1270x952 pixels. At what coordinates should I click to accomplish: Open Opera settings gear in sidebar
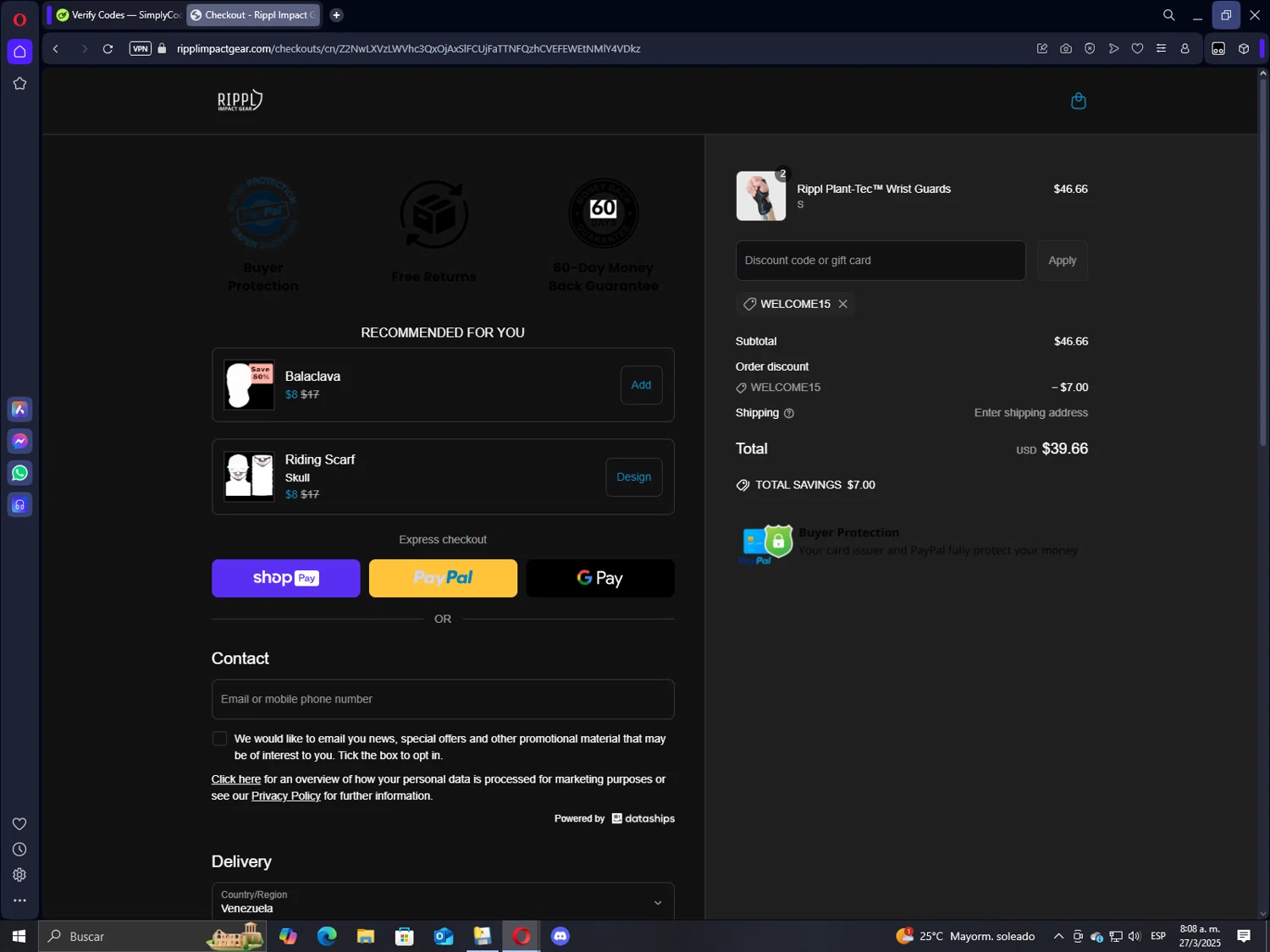19,875
